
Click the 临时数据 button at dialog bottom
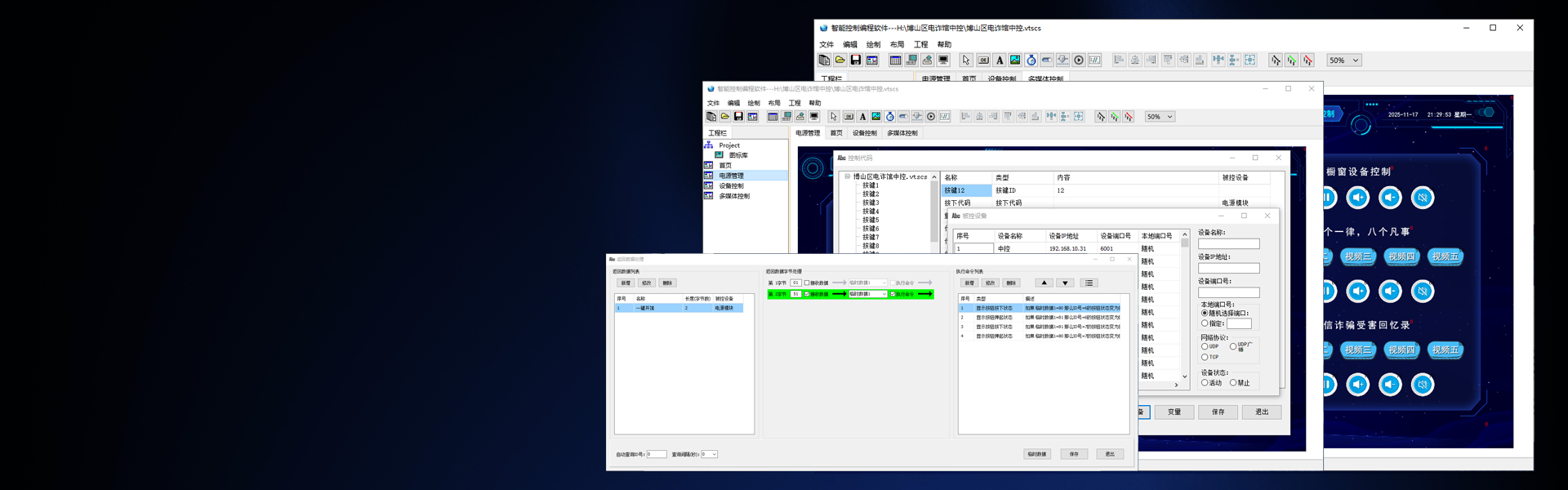(1037, 454)
